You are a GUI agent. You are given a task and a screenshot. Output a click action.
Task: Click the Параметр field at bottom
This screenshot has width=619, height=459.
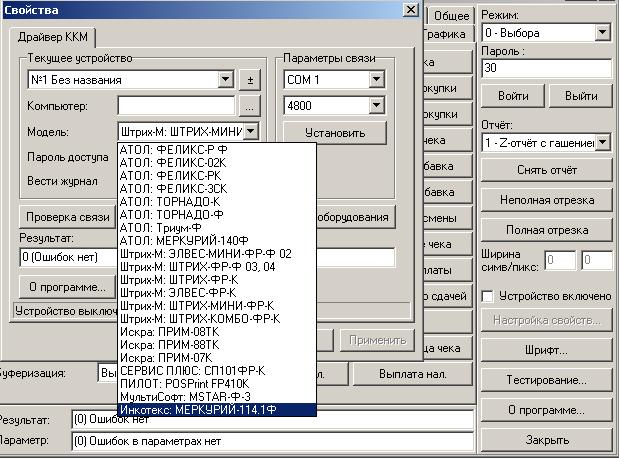pyautogui.click(x=273, y=441)
